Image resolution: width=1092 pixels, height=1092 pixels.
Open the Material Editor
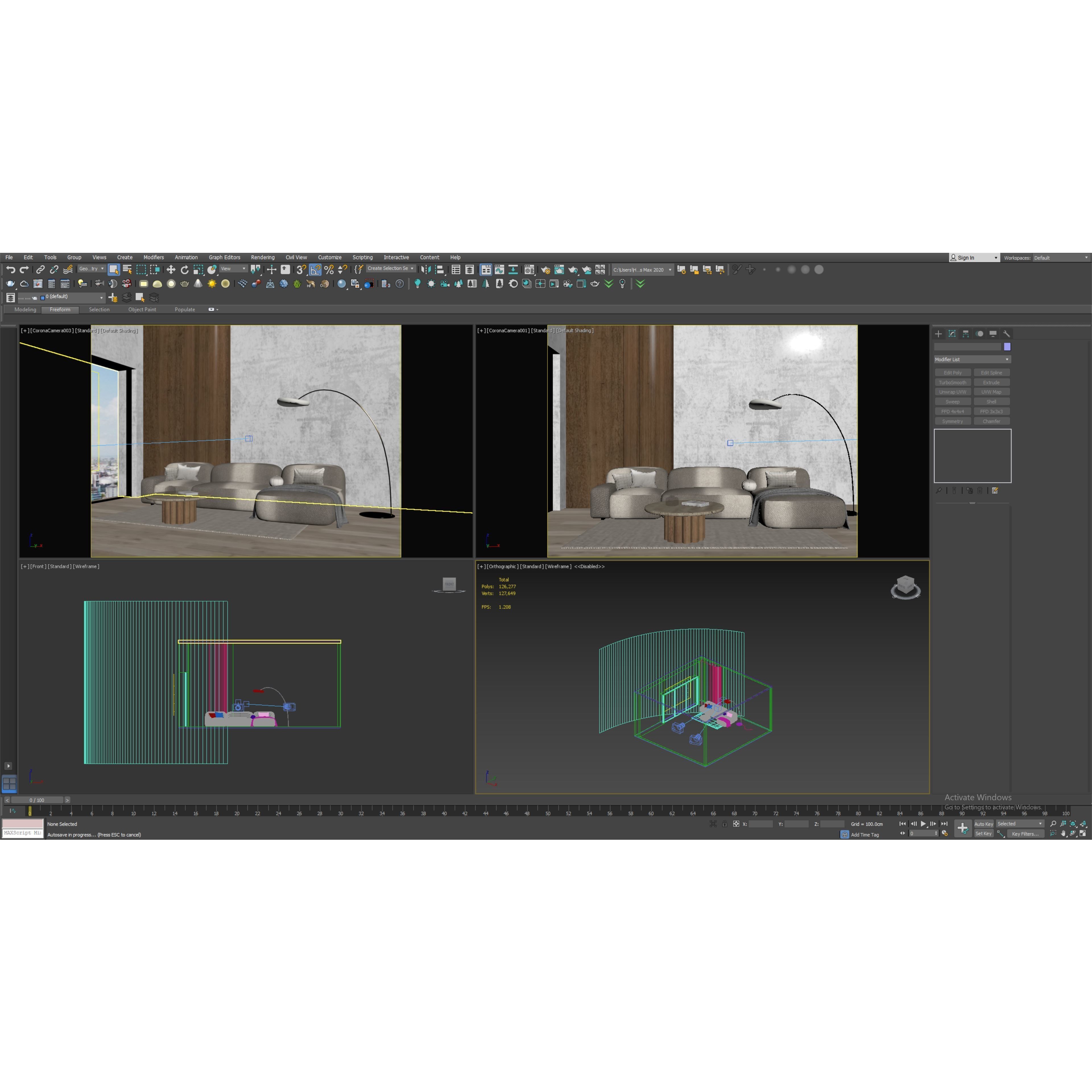pyautogui.click(x=529, y=270)
